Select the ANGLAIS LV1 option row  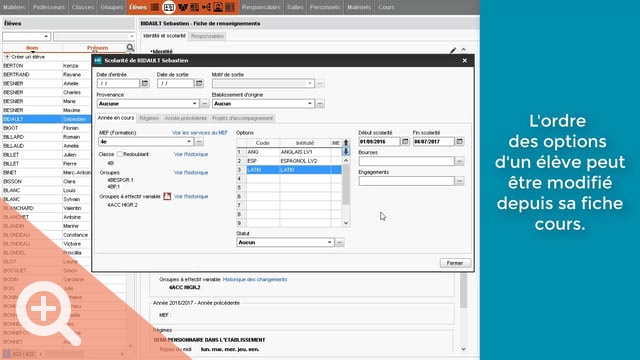pos(289,152)
